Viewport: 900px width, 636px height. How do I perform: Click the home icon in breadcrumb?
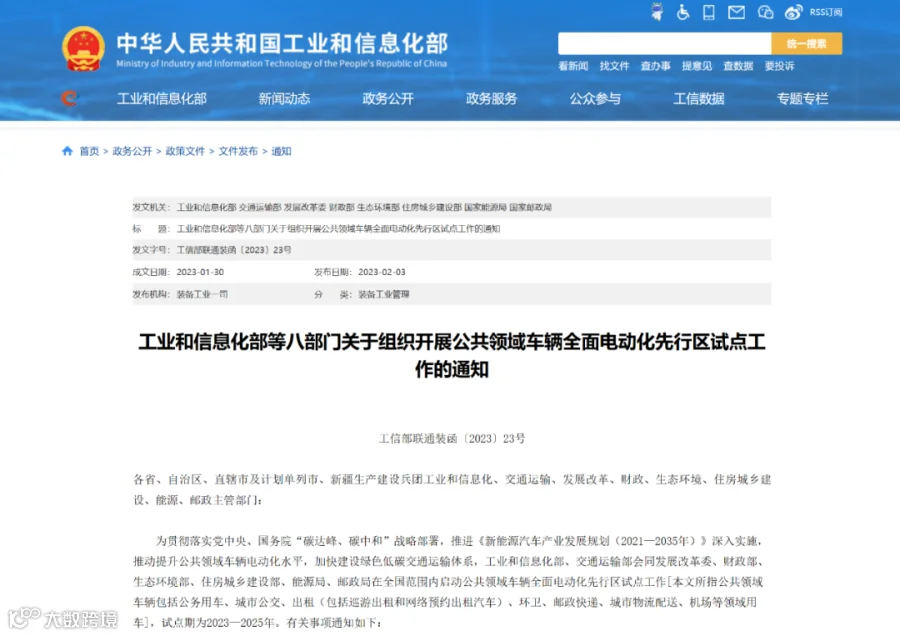67,151
